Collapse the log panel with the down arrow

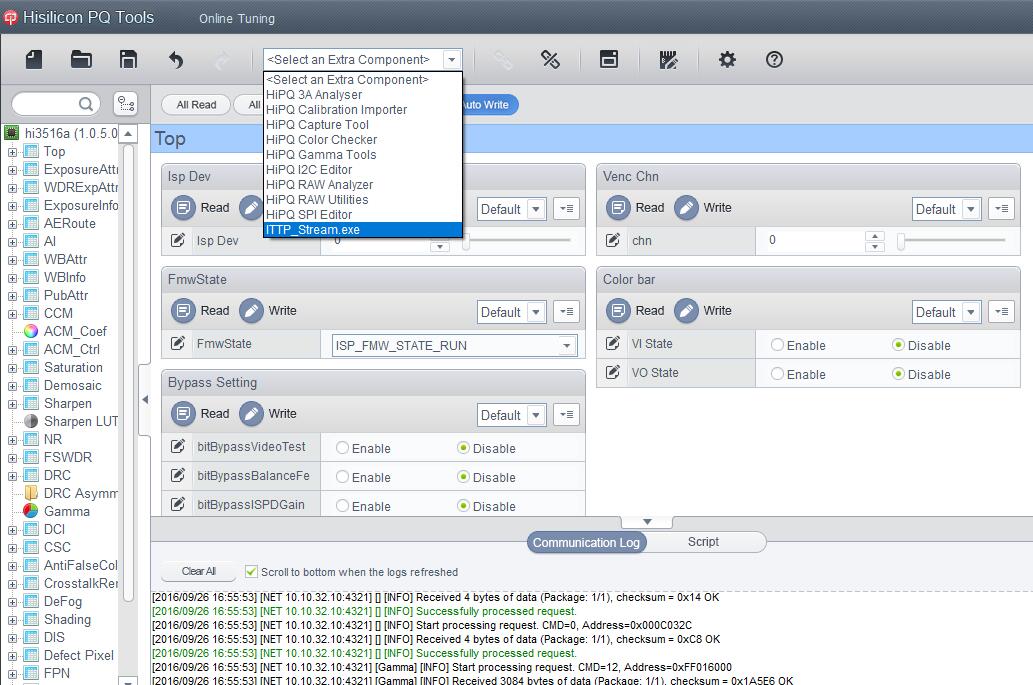click(x=647, y=522)
